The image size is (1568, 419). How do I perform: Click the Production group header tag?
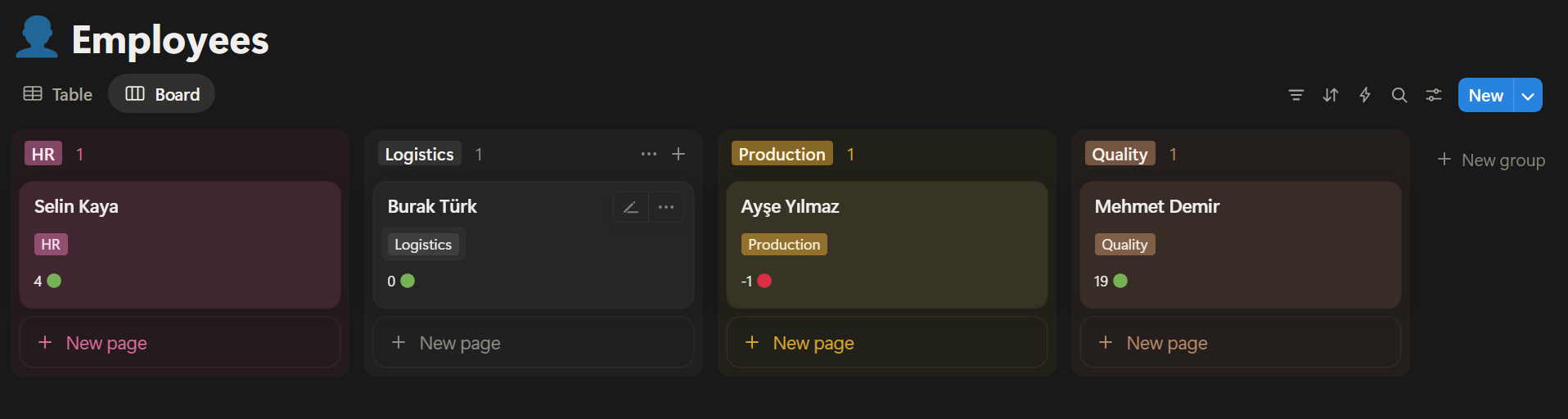pos(782,154)
